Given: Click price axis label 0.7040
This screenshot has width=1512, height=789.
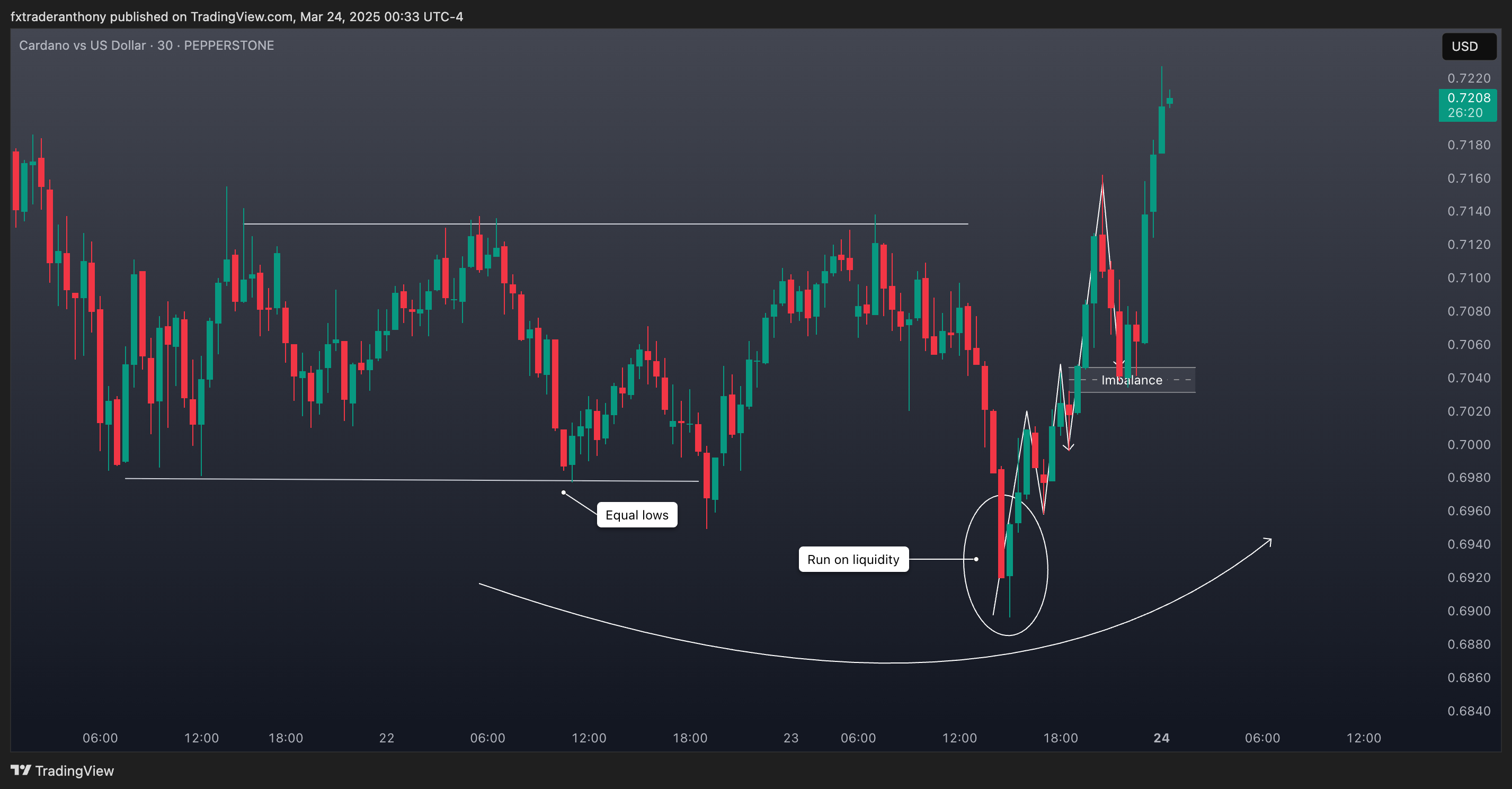Looking at the screenshot, I should (1469, 378).
